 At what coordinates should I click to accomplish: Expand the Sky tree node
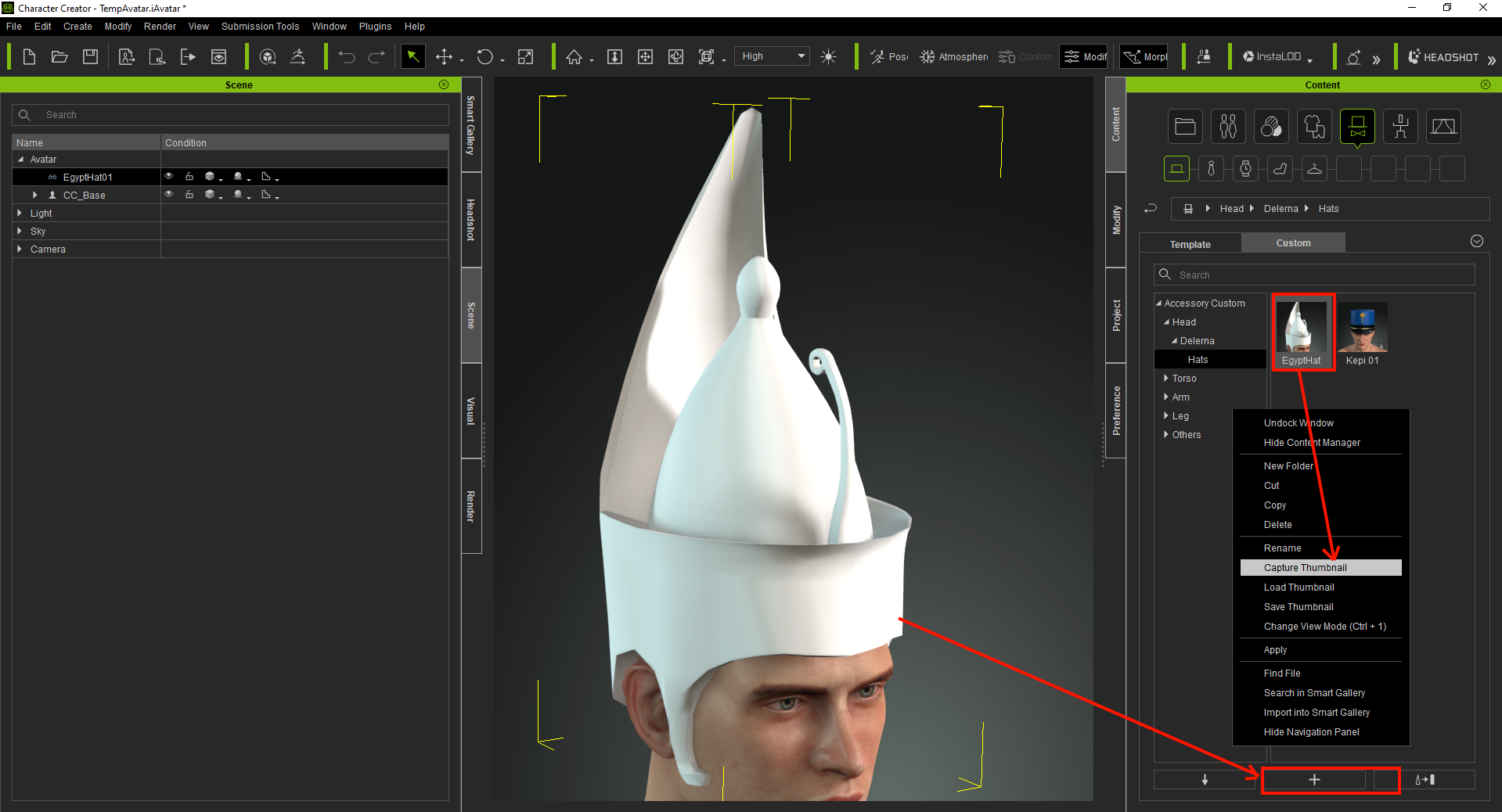[20, 231]
